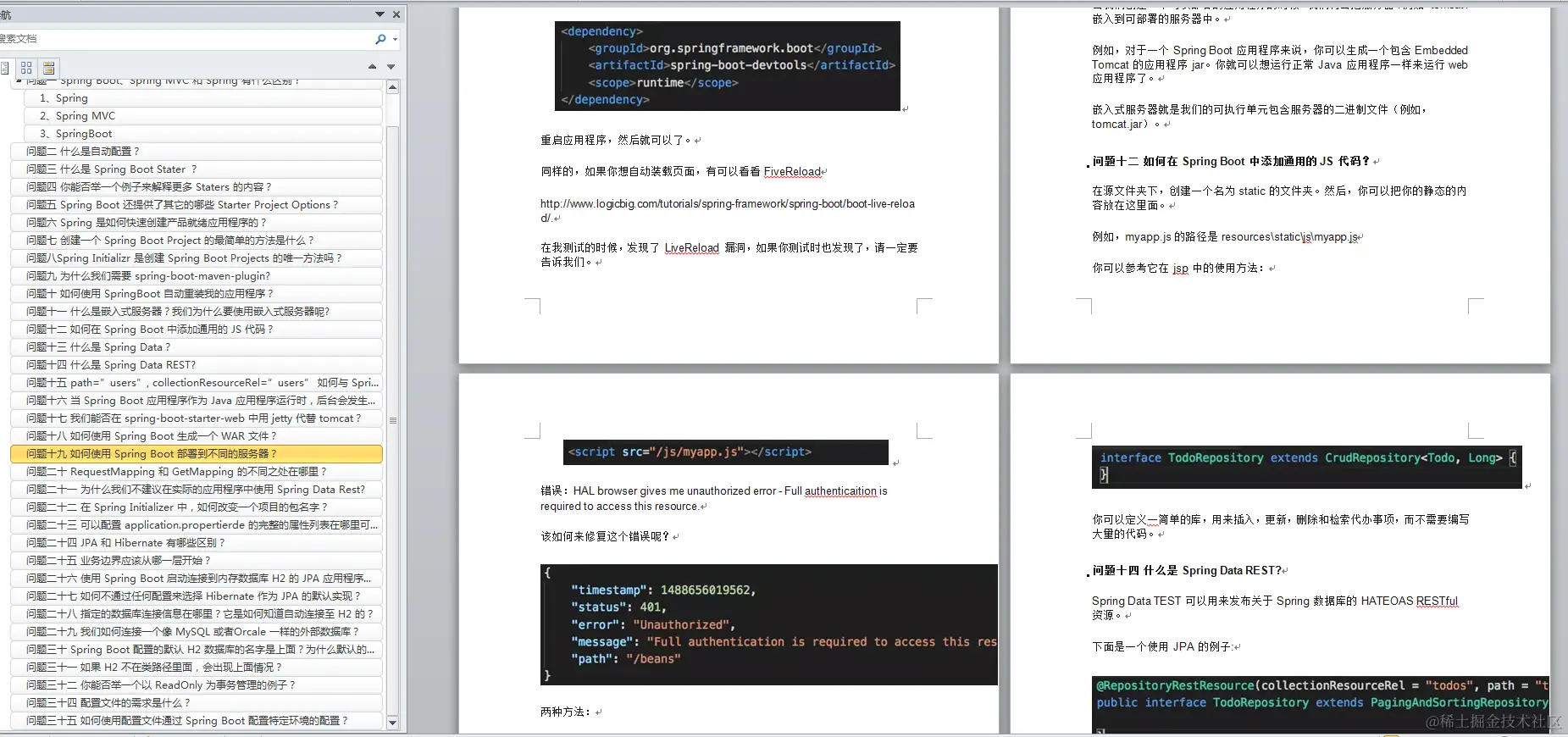Go to next heading arrow
Viewport: 1568px width, 737px height.
(391, 66)
